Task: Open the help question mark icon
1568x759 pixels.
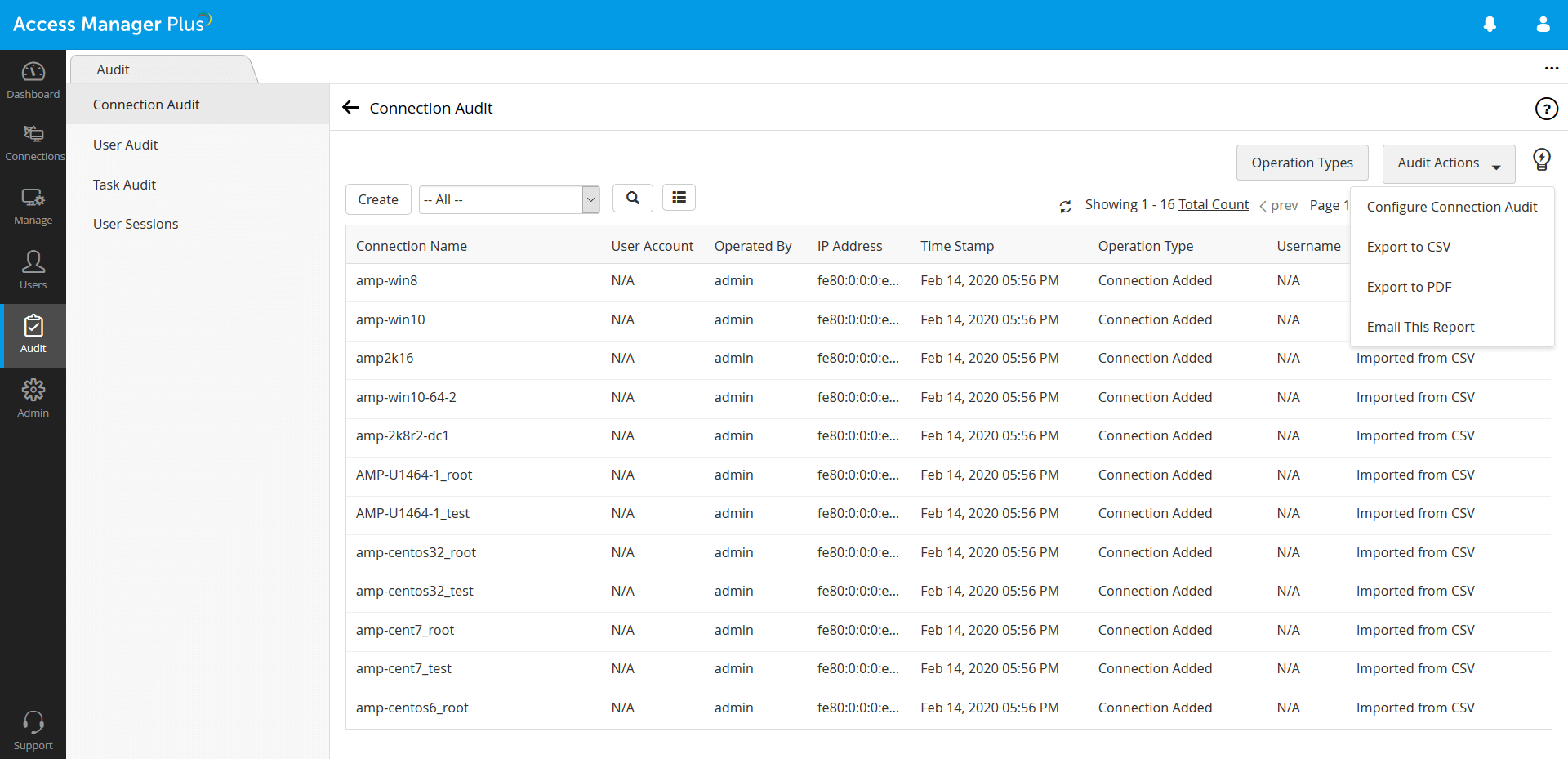Action: click(x=1546, y=108)
